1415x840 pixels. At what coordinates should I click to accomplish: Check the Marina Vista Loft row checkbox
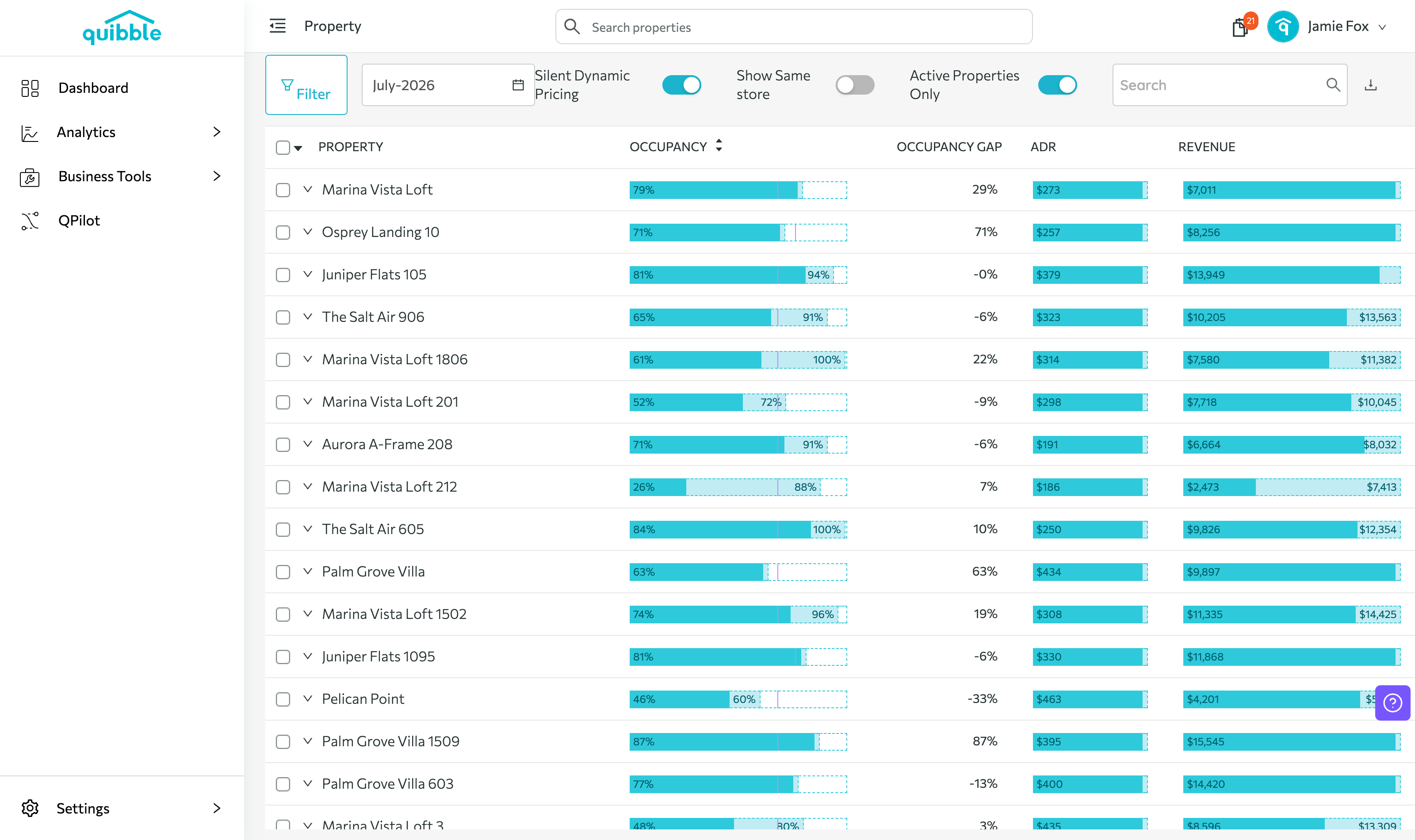283,190
